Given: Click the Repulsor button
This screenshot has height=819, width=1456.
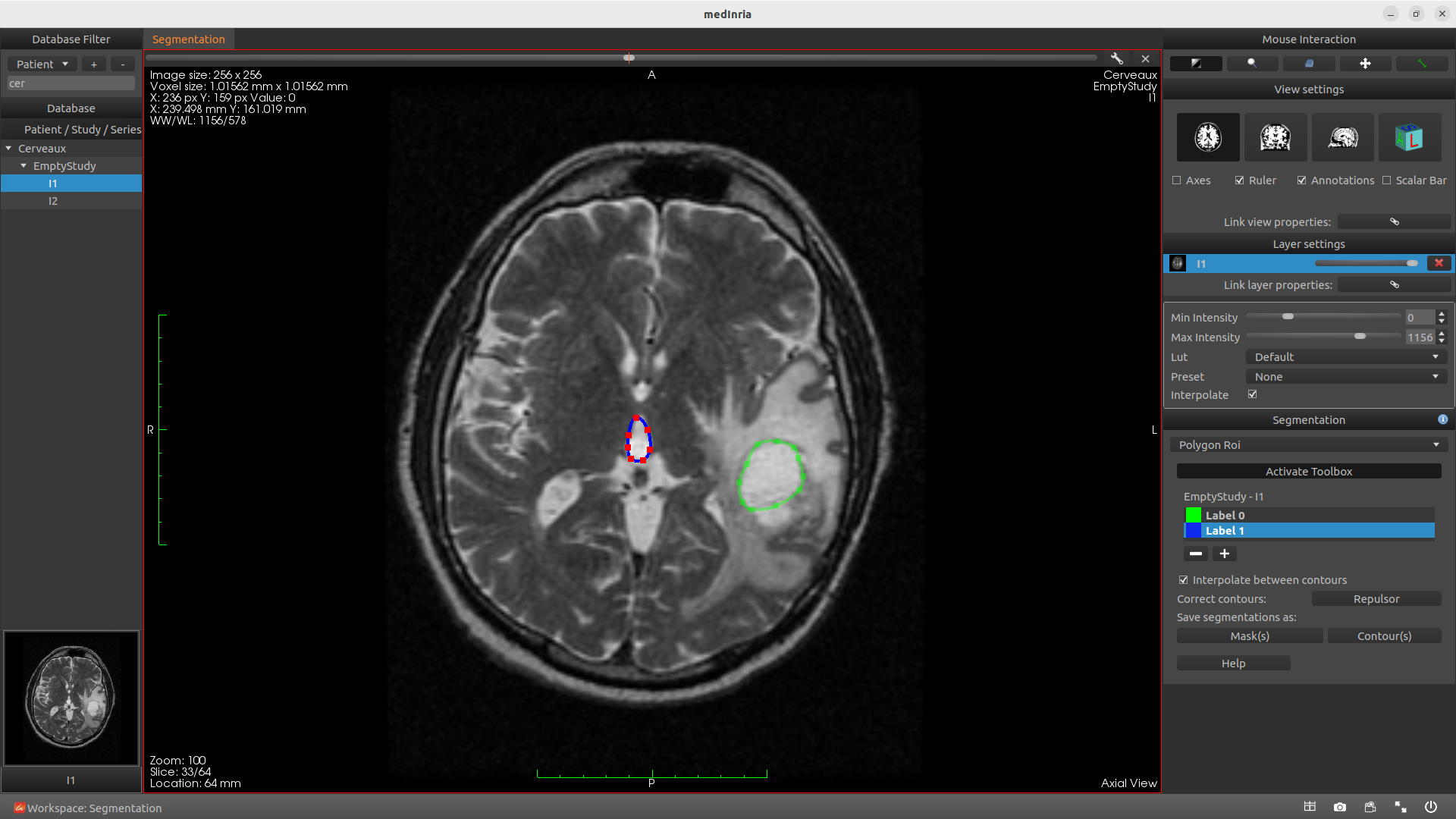Looking at the screenshot, I should click(x=1376, y=599).
